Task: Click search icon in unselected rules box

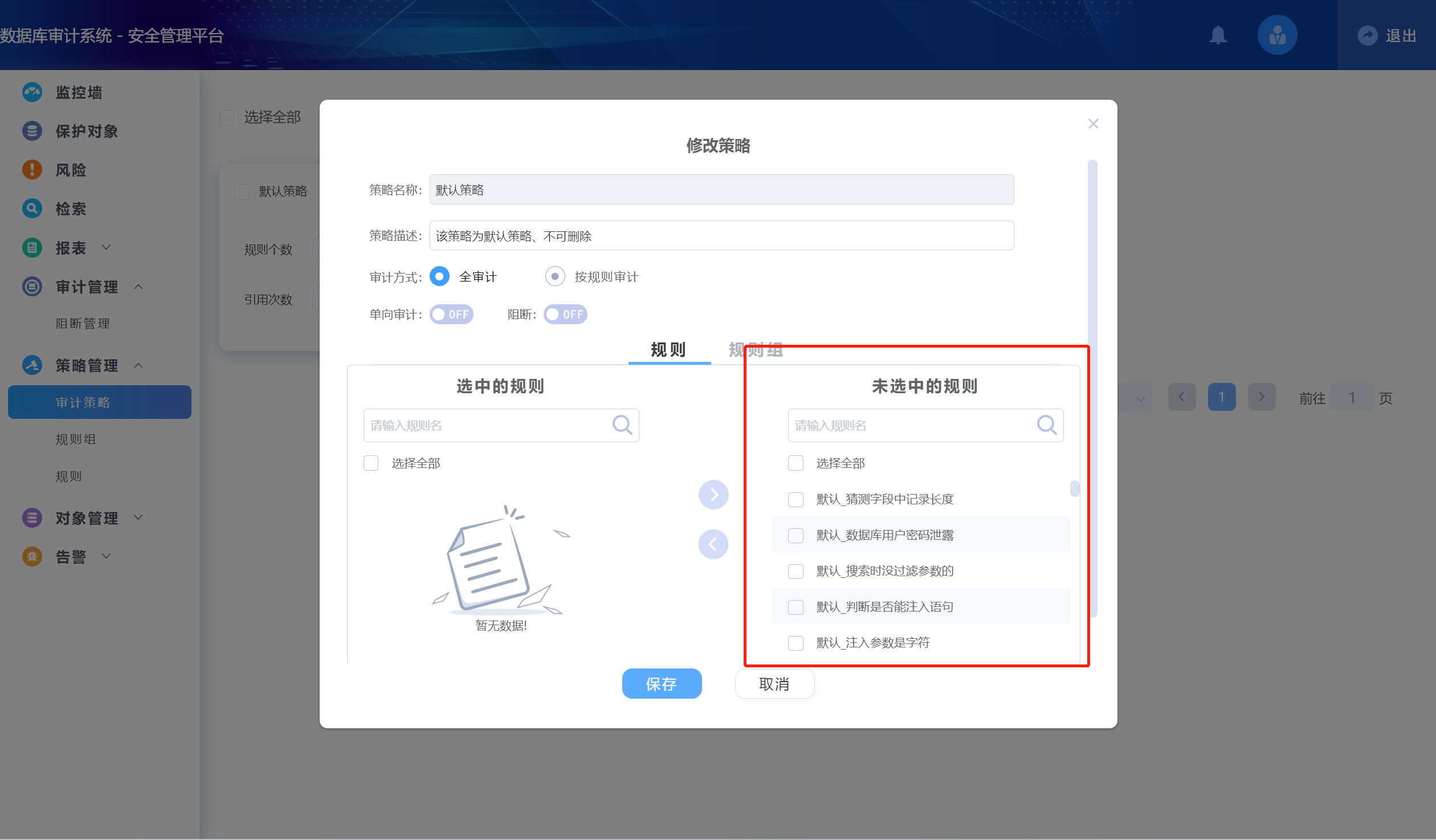Action: tap(1046, 425)
